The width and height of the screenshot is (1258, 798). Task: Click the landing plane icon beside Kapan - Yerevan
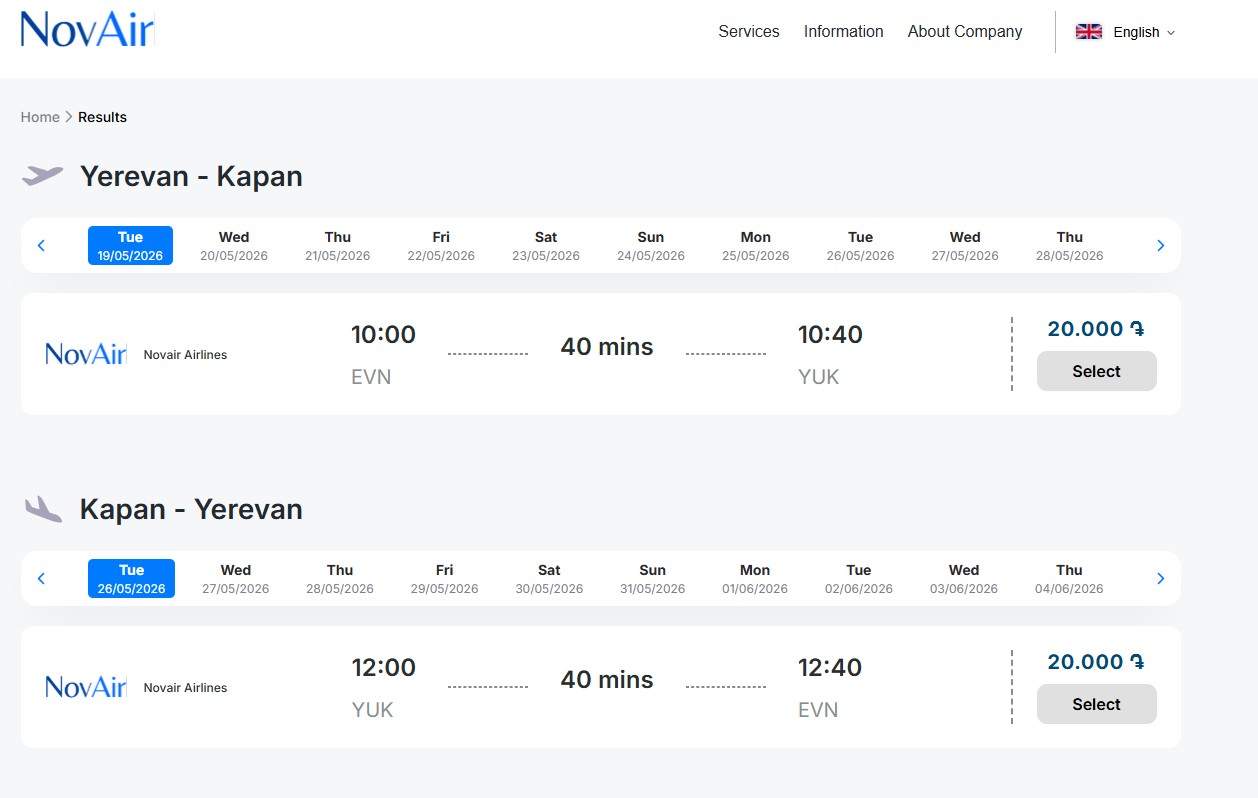tap(43, 509)
